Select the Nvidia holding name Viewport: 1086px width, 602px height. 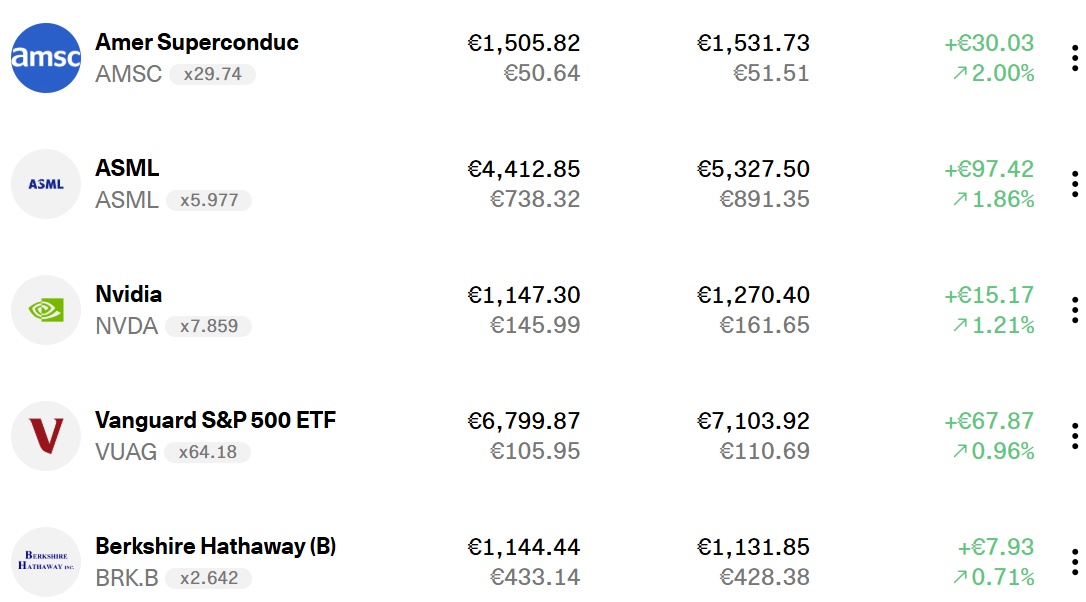(128, 294)
